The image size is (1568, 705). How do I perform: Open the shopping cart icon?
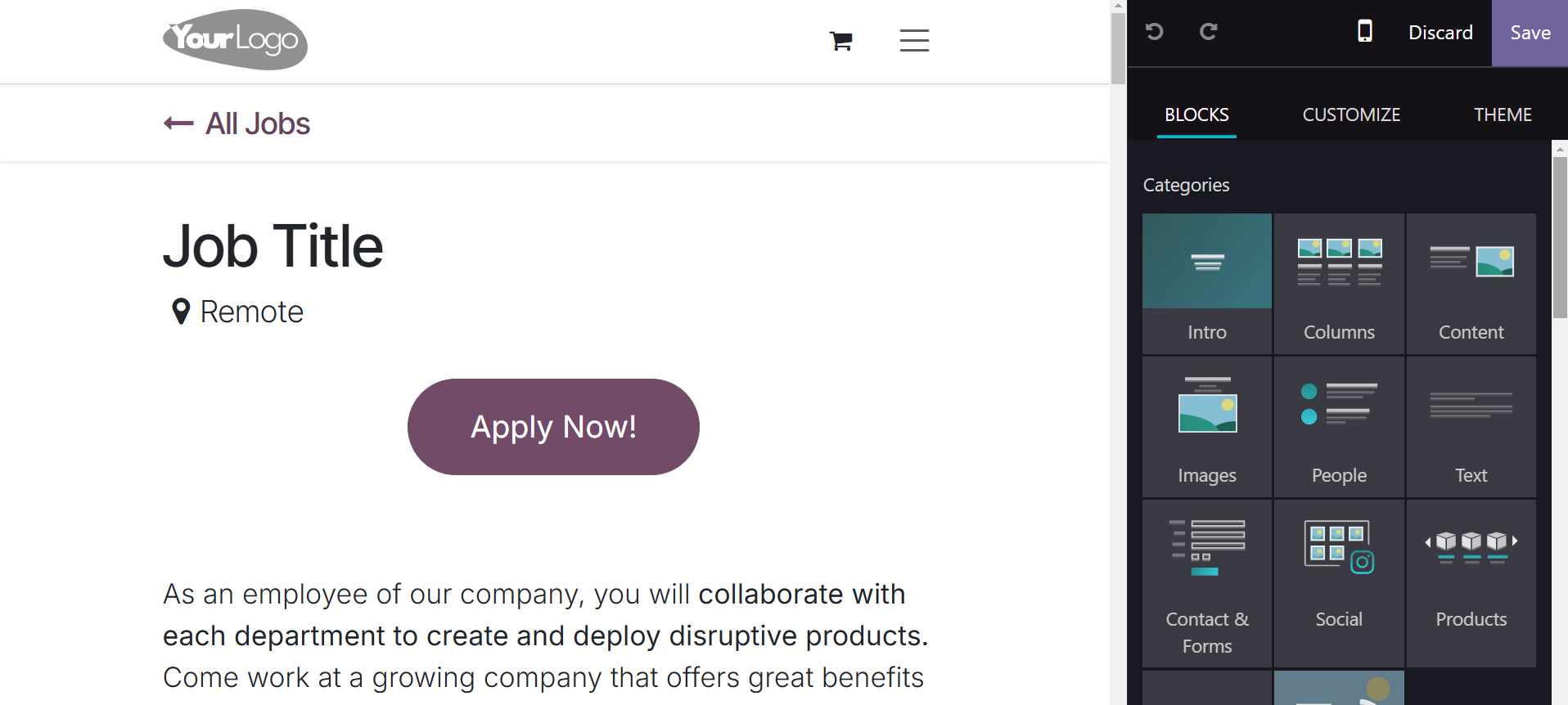(841, 41)
